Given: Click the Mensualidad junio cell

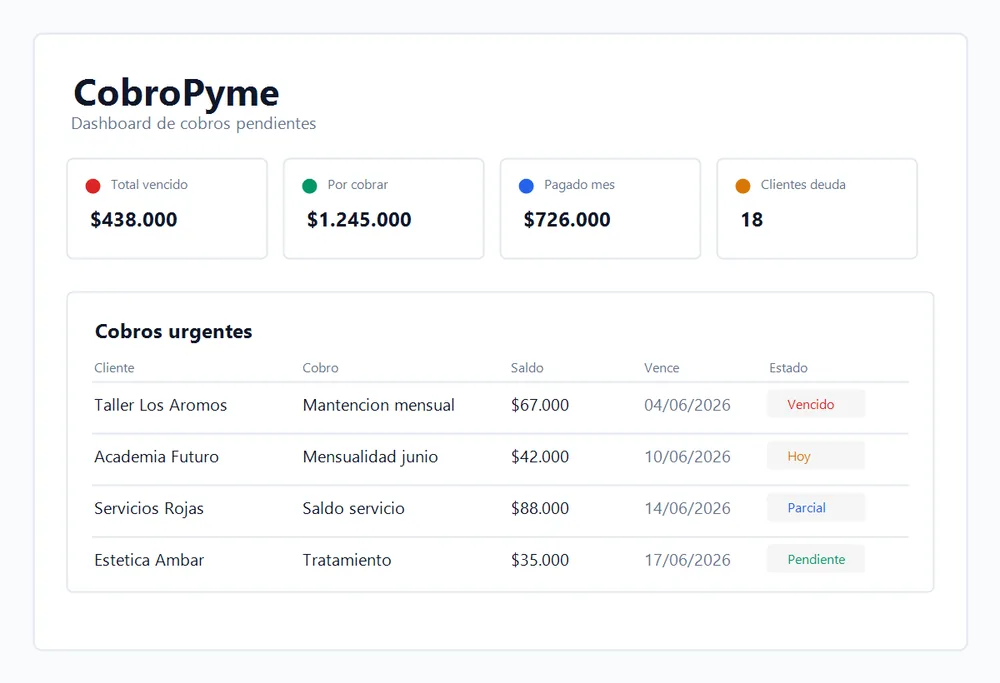Looking at the screenshot, I should click(x=371, y=457).
